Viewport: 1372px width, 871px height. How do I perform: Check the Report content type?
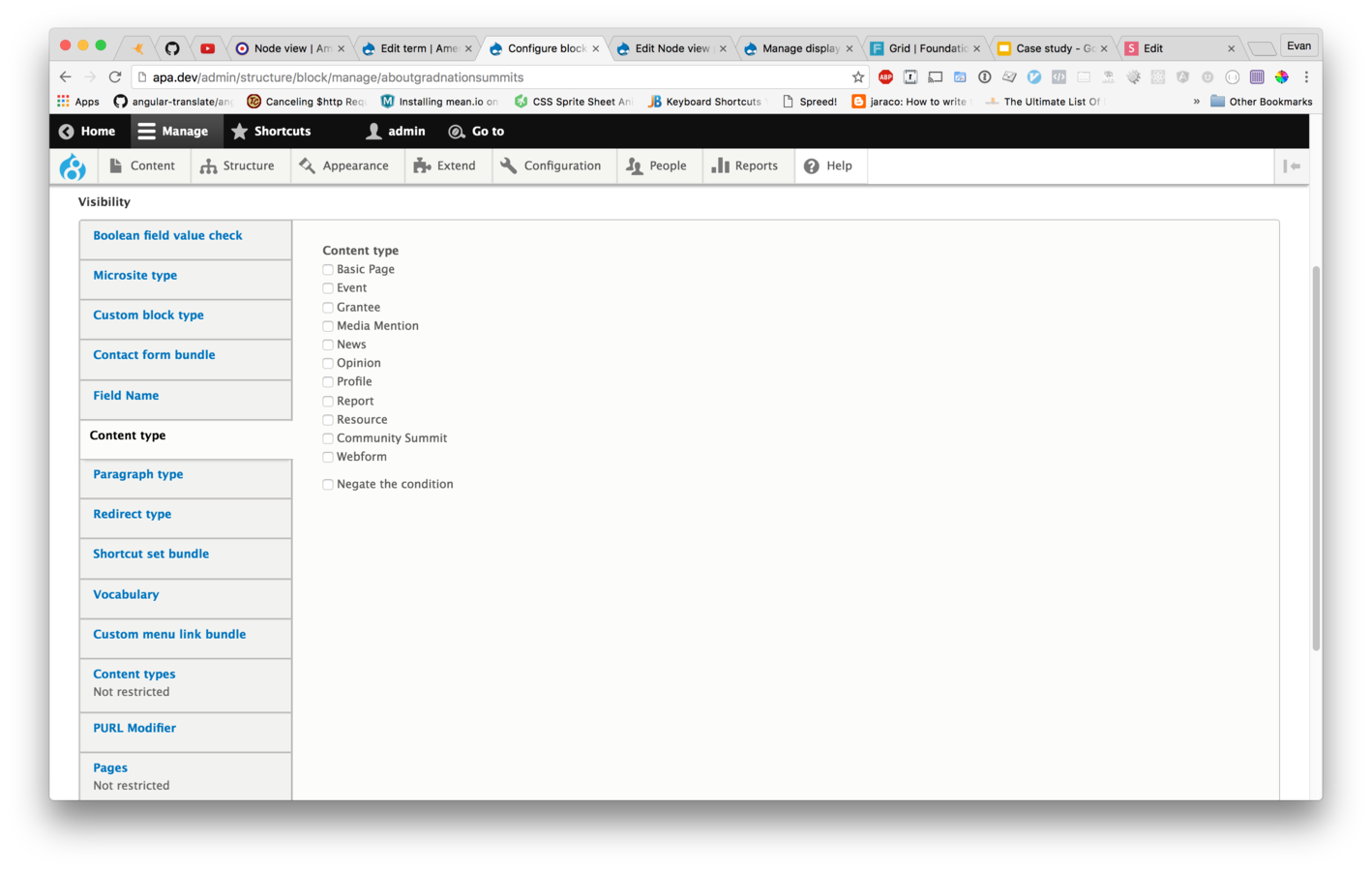coord(328,402)
